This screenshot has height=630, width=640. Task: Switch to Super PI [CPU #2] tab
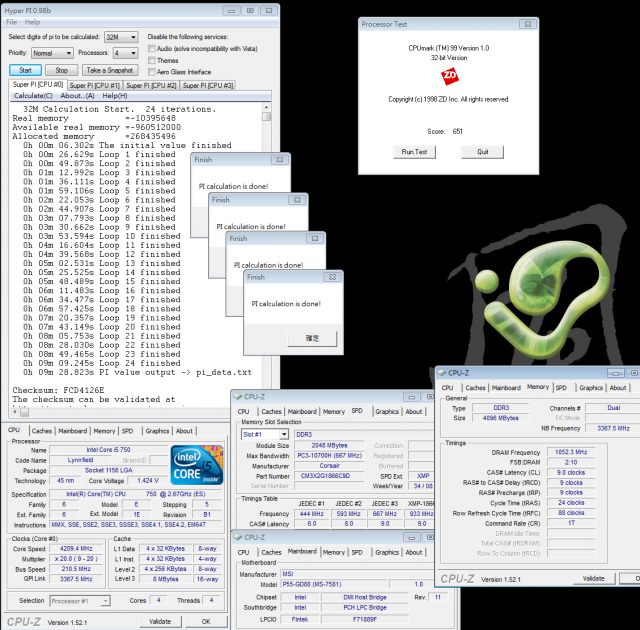click(151, 85)
